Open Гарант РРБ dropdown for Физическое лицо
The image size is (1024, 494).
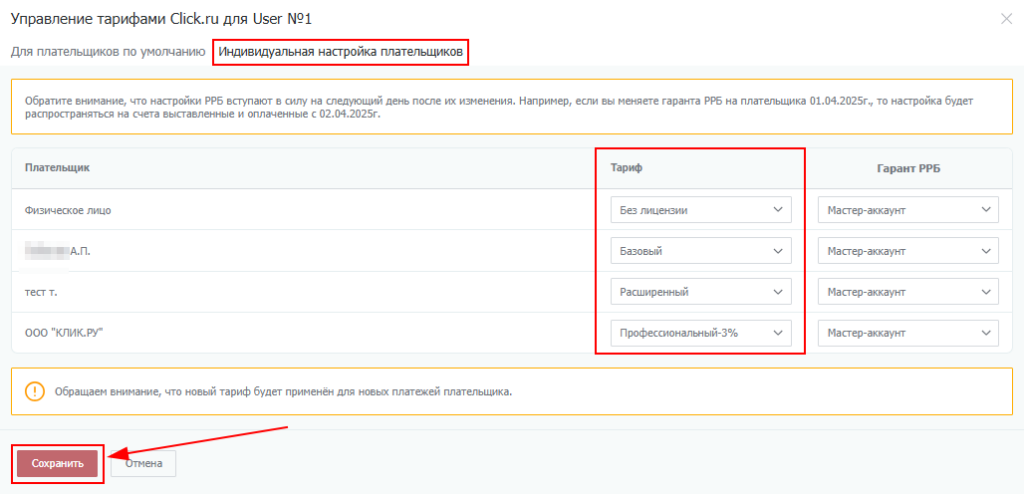[x=907, y=210]
